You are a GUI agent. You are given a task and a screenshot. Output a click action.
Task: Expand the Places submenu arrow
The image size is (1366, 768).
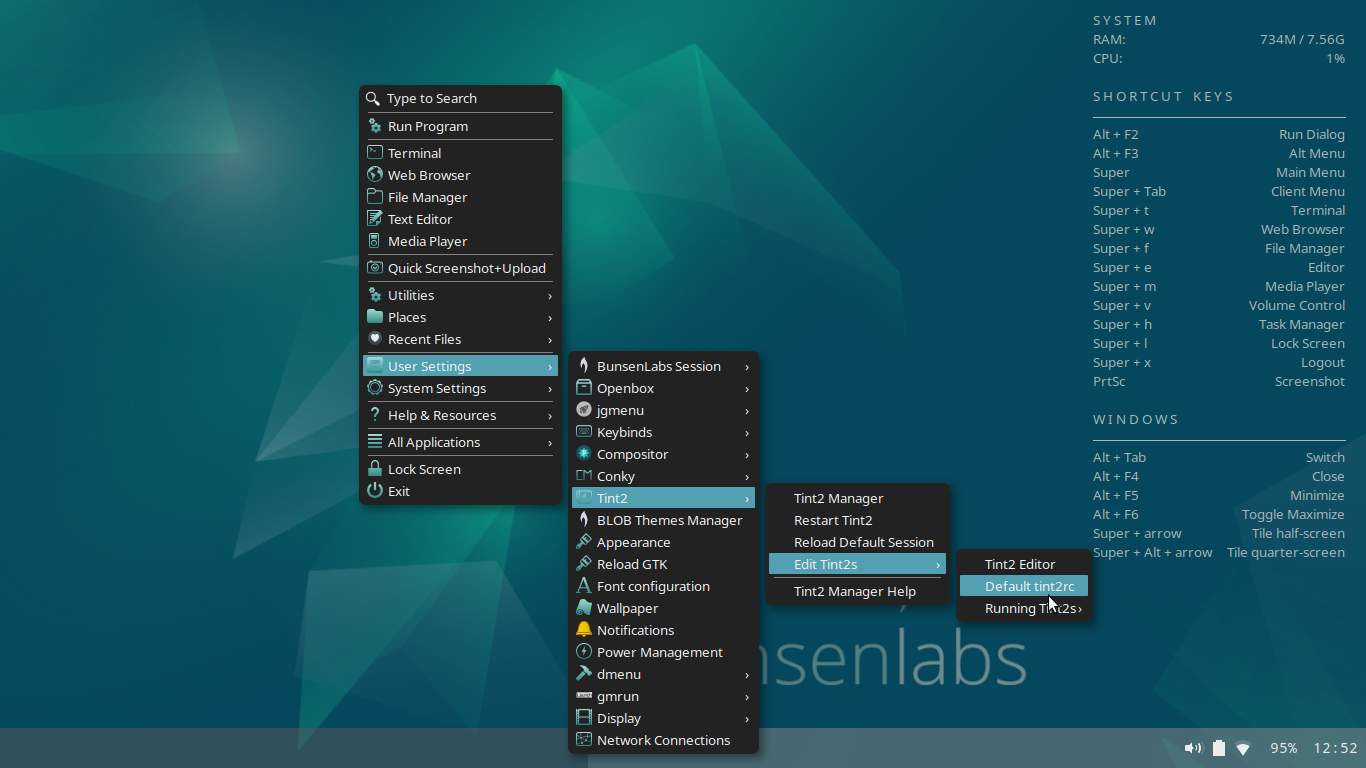pos(550,318)
